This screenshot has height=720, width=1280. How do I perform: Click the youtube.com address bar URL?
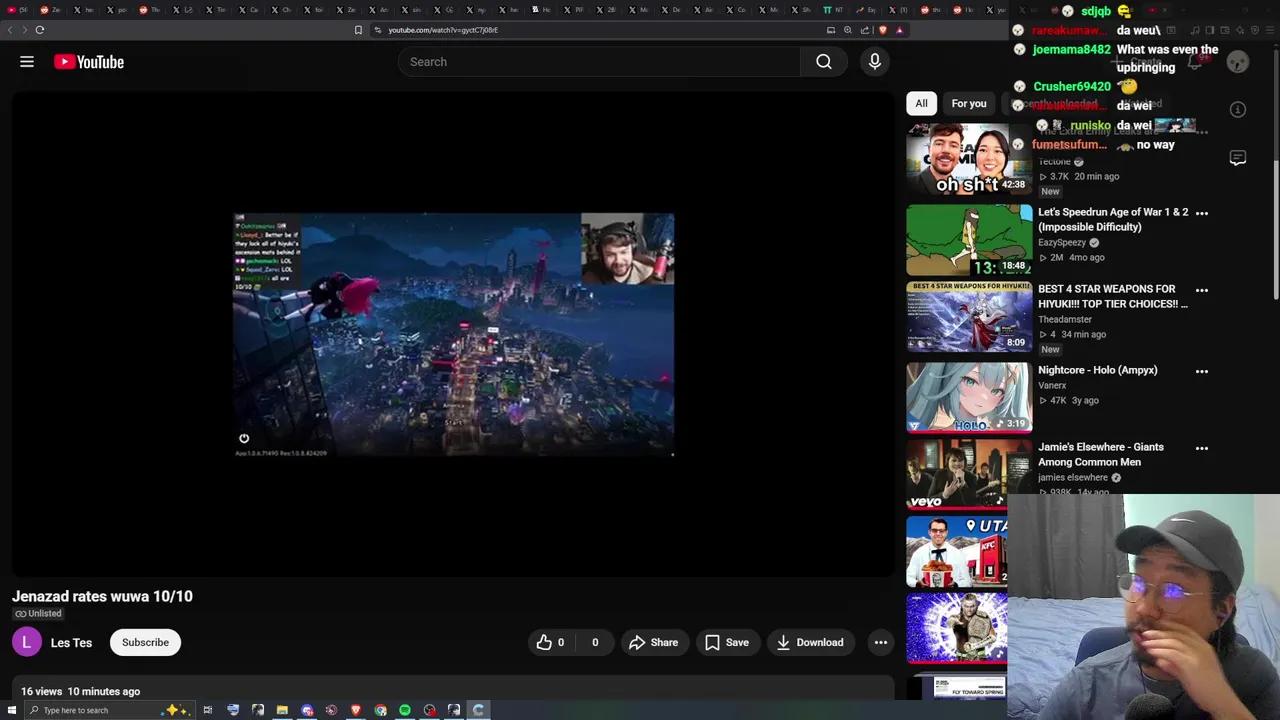(x=443, y=30)
